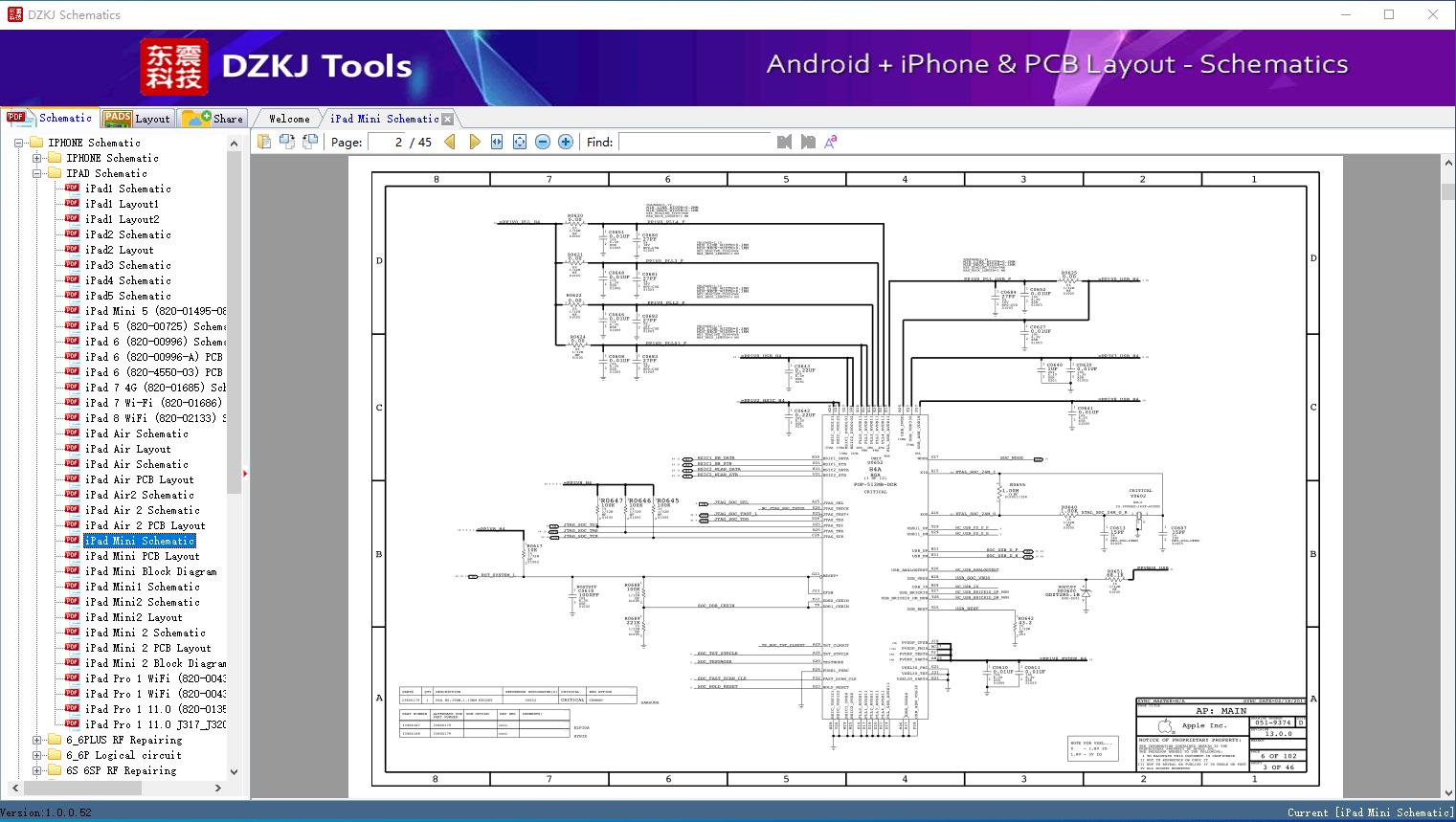The width and height of the screenshot is (1456, 822).
Task: Open the Share tab
Action: tap(213, 119)
